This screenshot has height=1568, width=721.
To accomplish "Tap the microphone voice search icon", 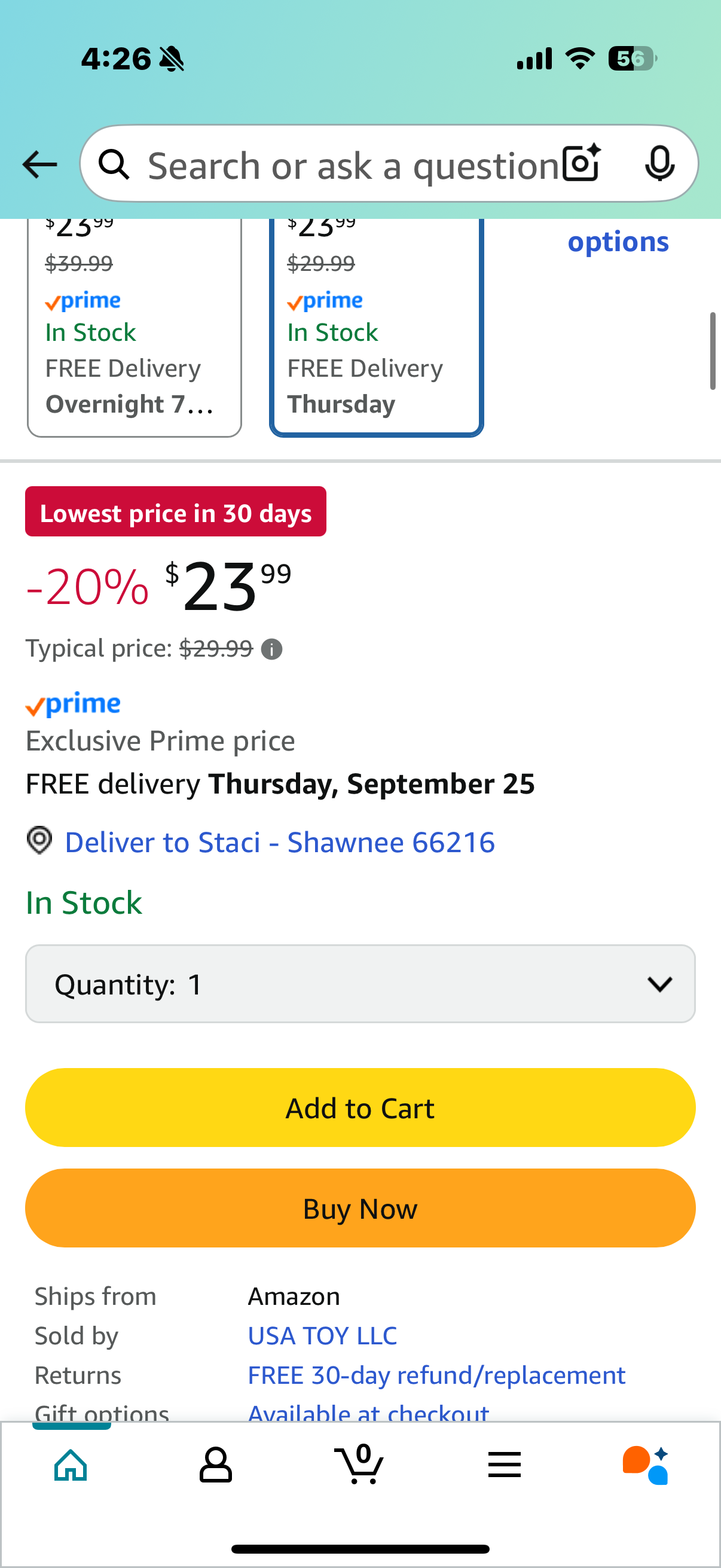I will click(659, 164).
